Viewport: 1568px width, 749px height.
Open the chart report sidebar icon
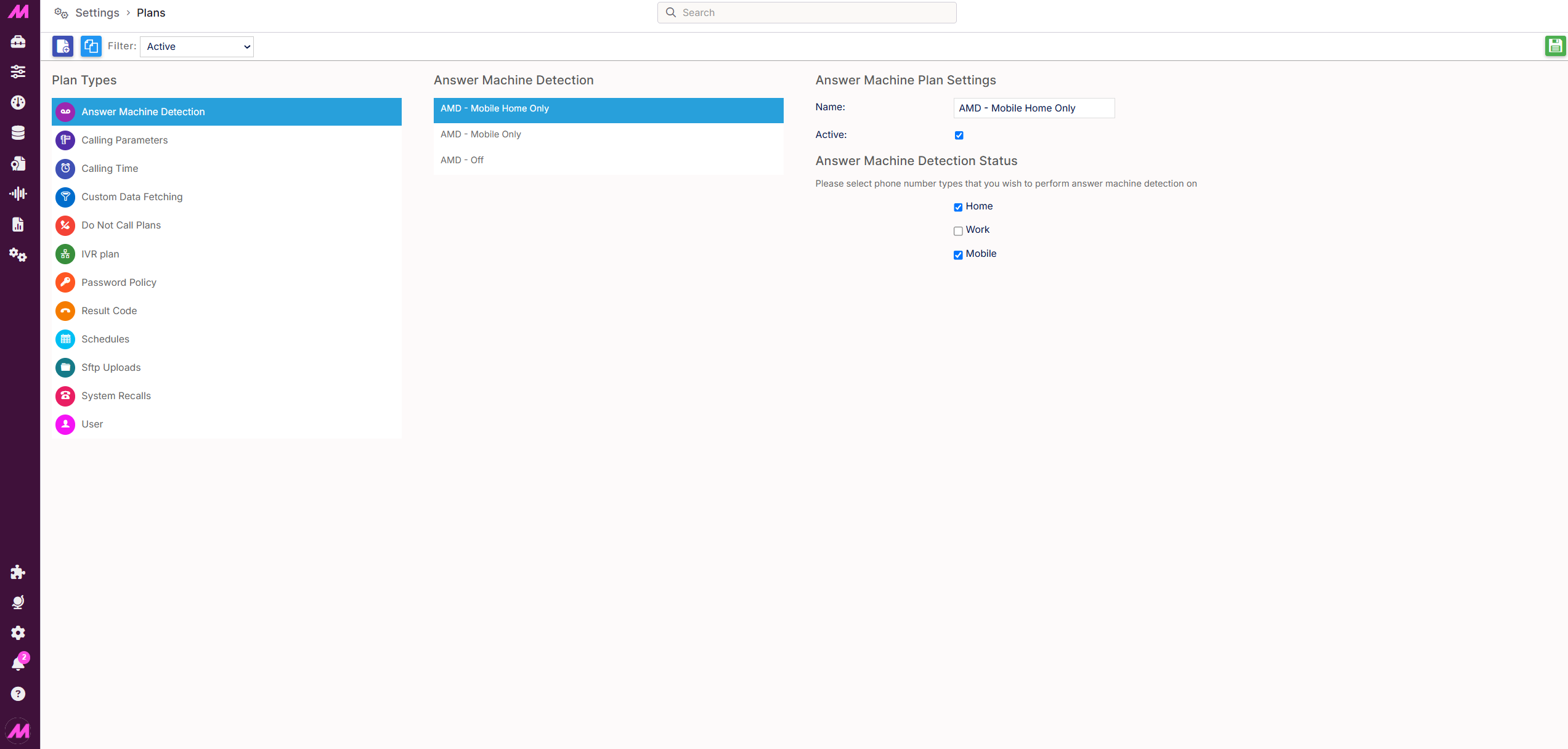[x=18, y=224]
